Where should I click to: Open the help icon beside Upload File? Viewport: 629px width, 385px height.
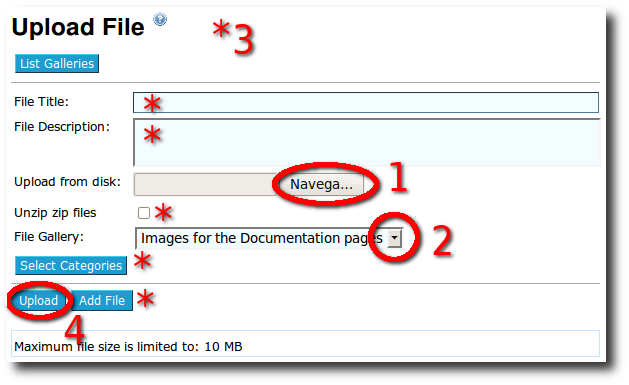pos(160,19)
